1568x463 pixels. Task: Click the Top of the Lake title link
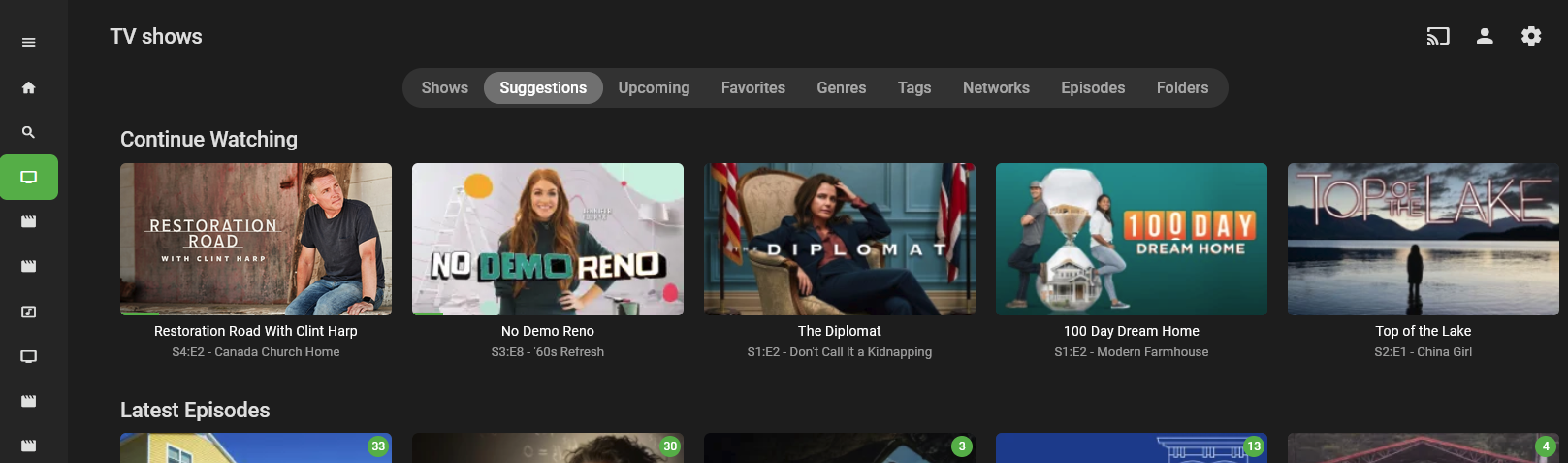click(1424, 331)
